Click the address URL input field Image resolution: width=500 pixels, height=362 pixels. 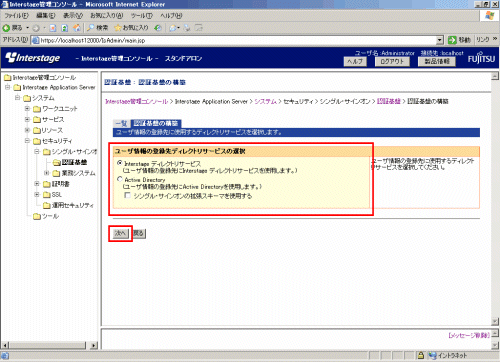coord(237,40)
